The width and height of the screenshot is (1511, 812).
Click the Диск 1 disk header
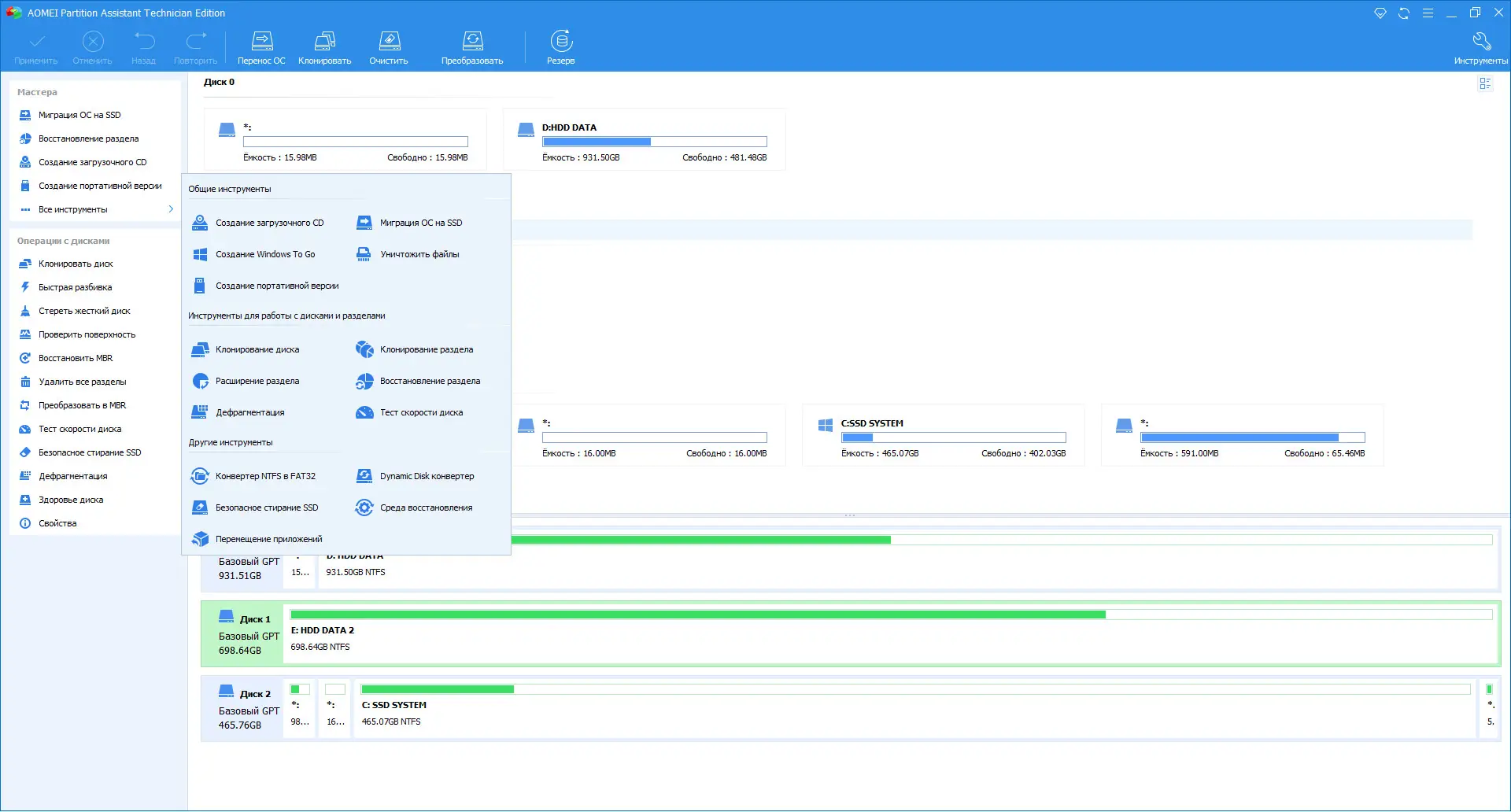242,634
